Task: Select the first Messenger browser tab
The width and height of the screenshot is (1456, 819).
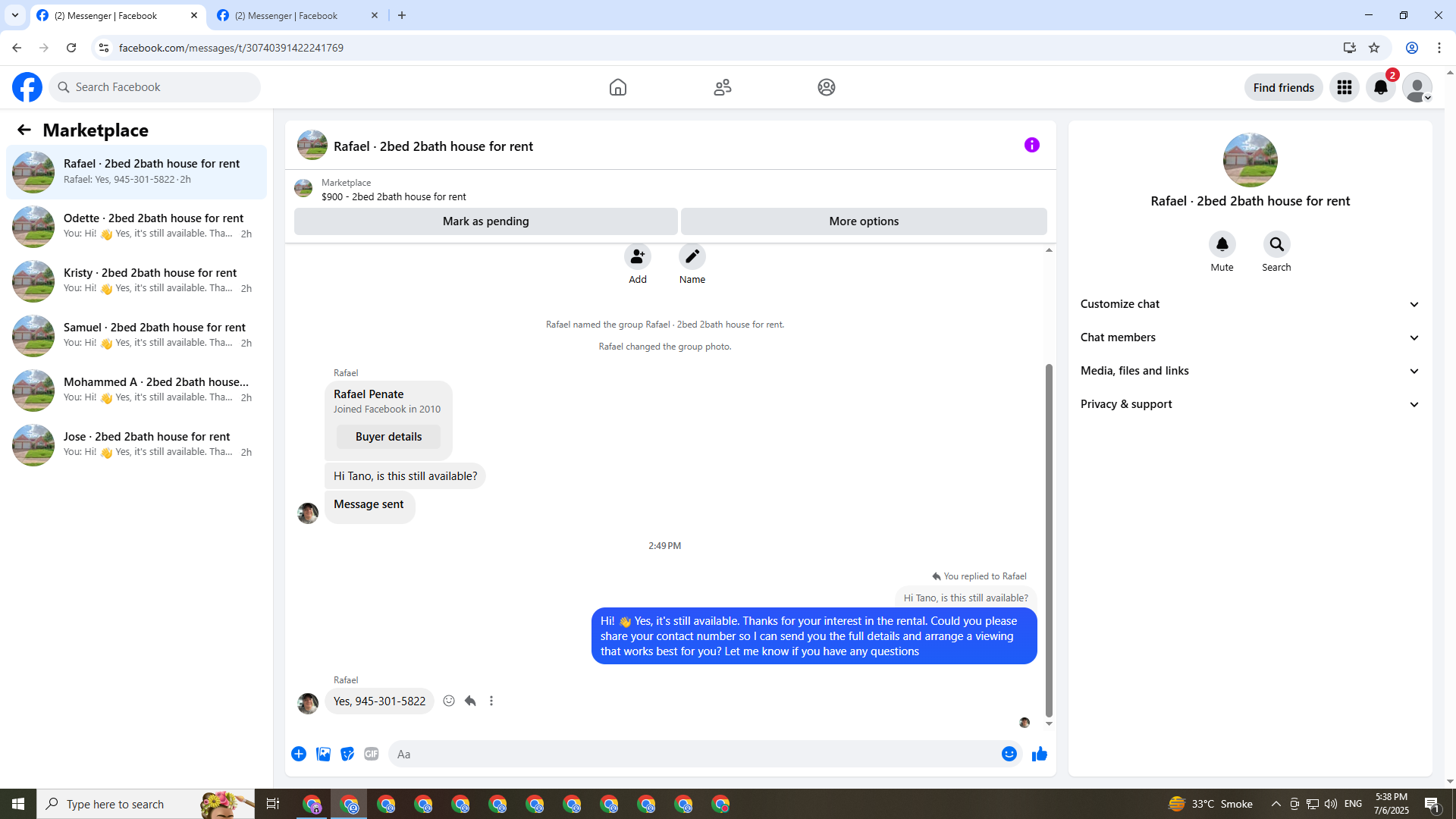Action: click(118, 16)
